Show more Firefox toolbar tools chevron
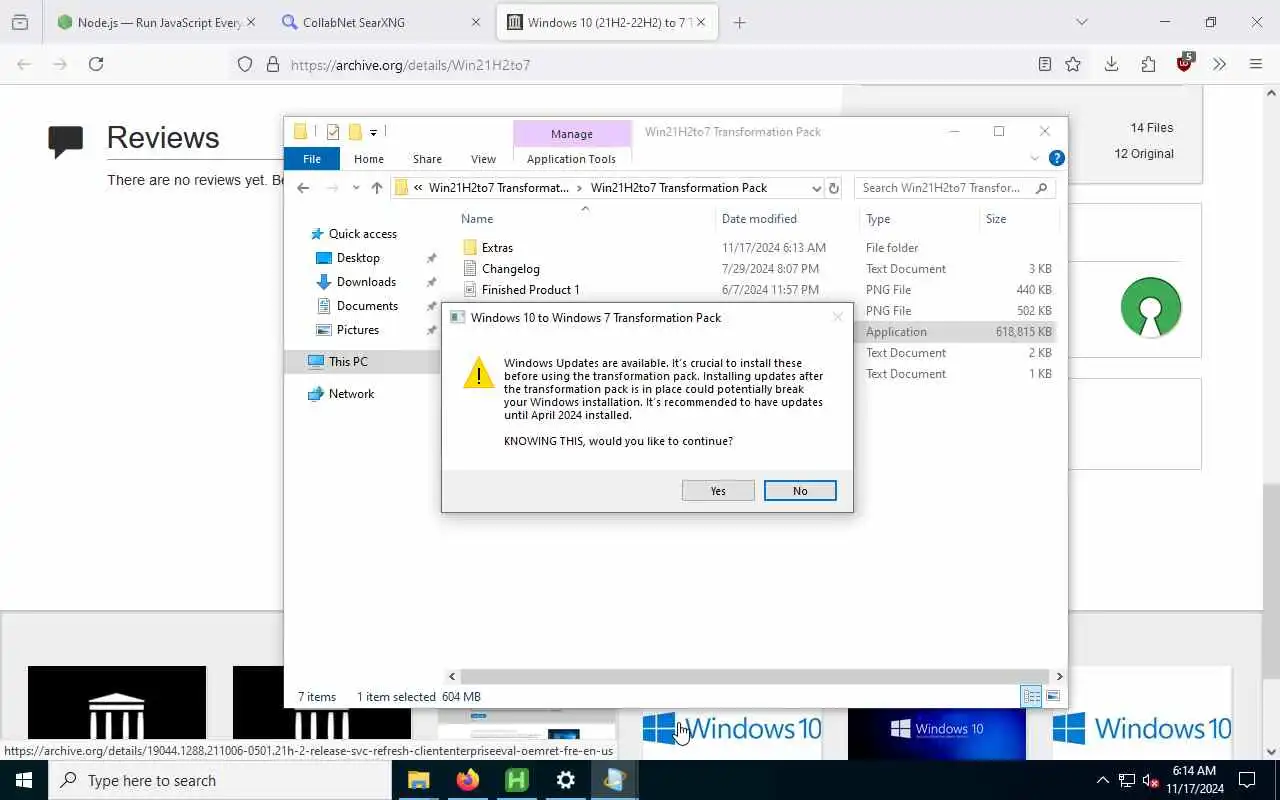This screenshot has height=800, width=1280. 1219,64
